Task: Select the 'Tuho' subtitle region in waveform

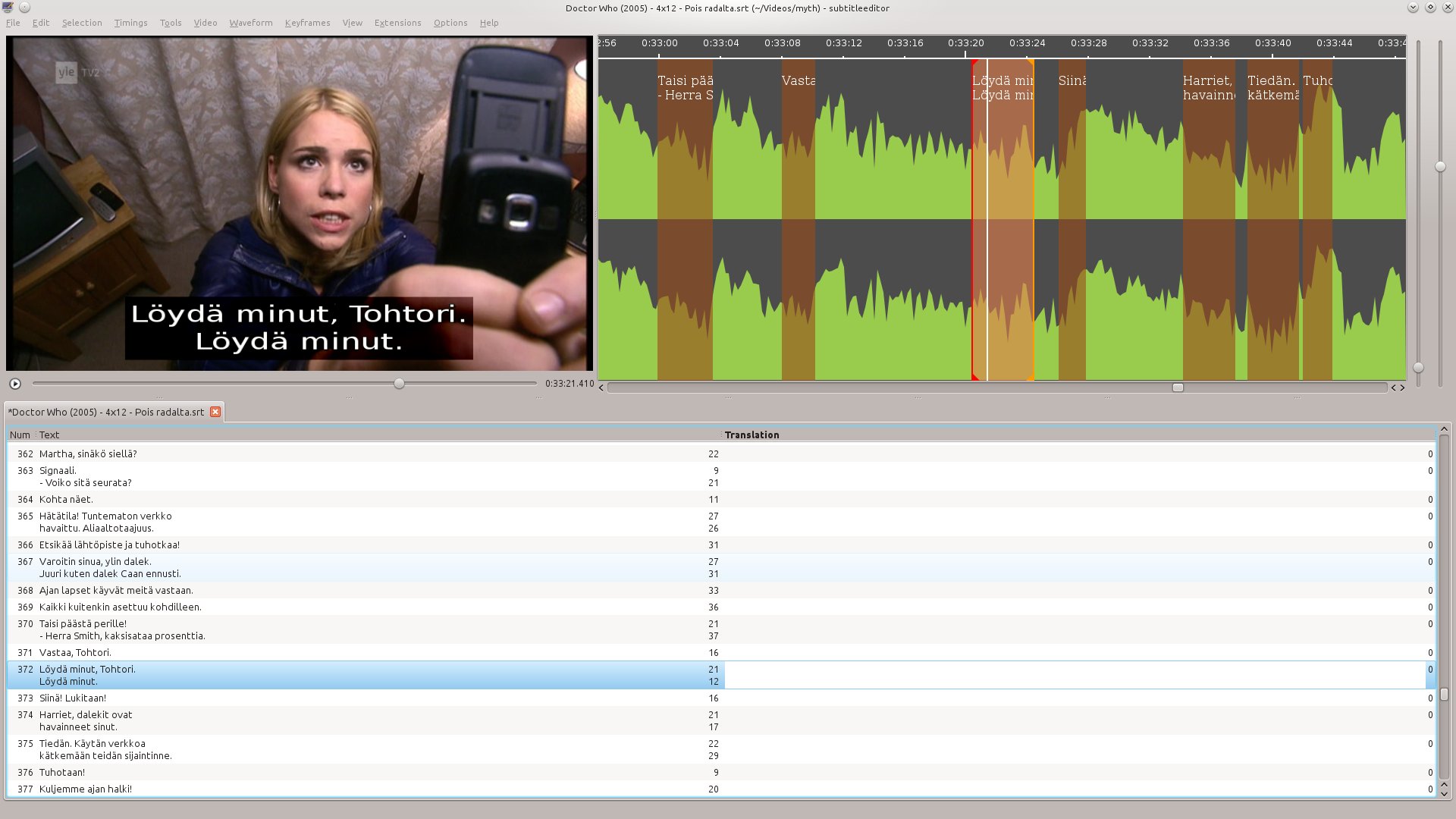Action: (x=1317, y=220)
